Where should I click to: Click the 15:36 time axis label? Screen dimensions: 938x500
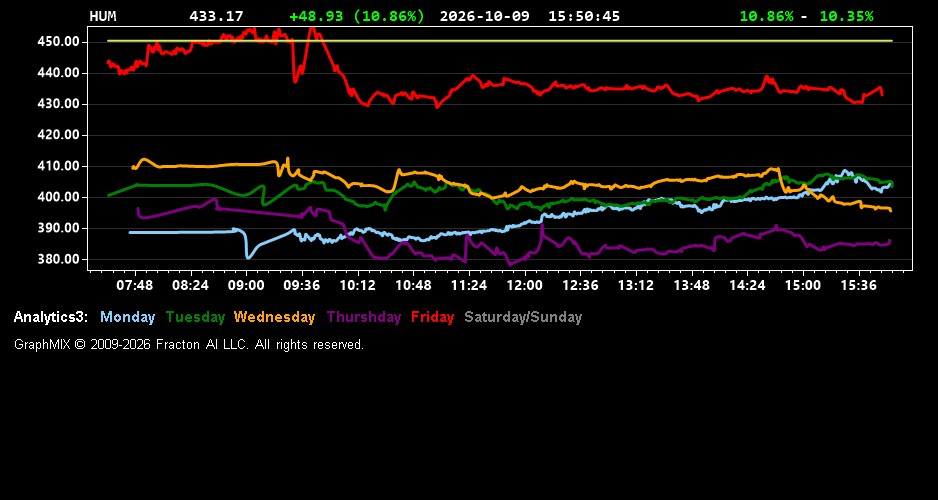tap(858, 285)
